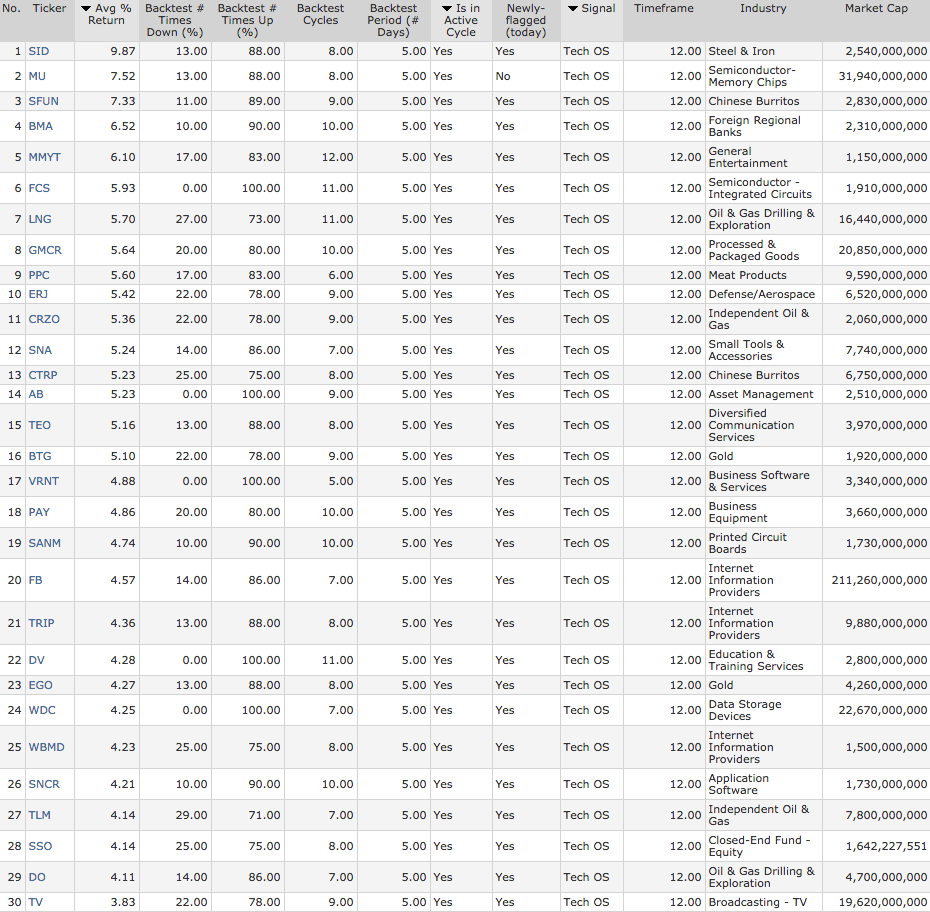Sort by Backtest # Times Down header

tap(174, 20)
